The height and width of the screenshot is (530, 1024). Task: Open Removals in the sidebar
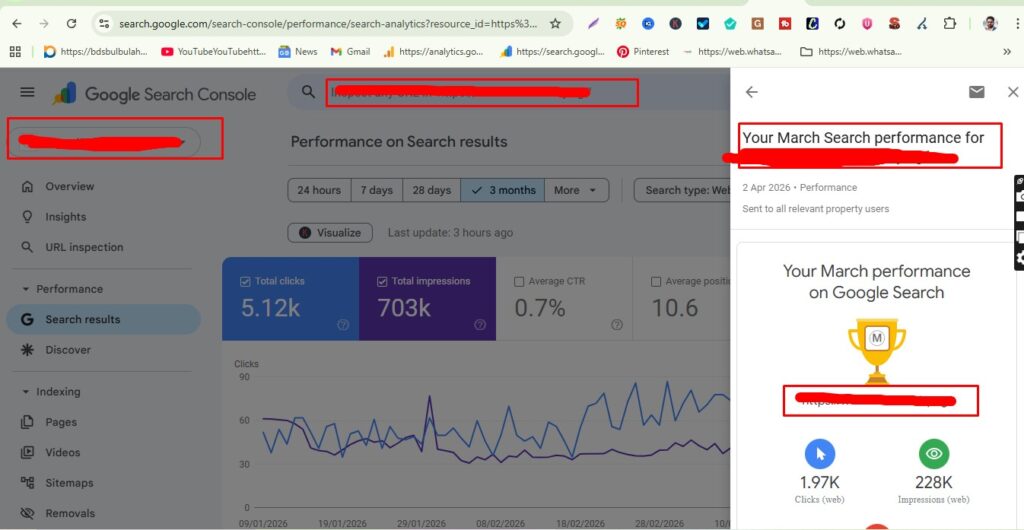[x=103, y=514]
